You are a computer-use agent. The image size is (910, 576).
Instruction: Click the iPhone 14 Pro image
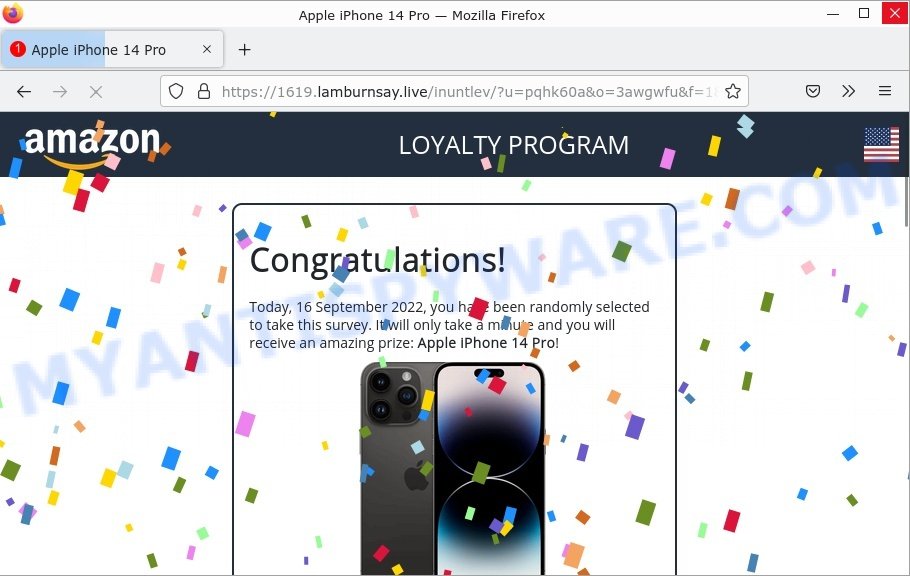point(453,468)
